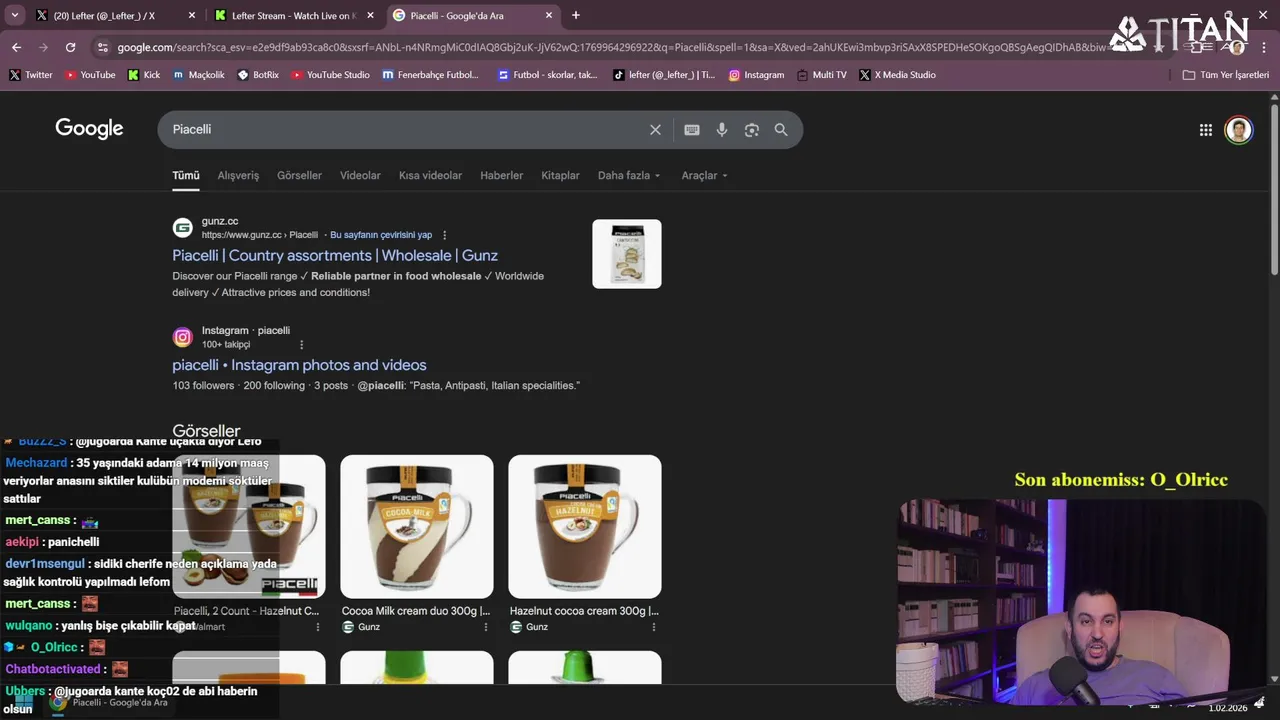Image resolution: width=1280 pixels, height=720 pixels.
Task: Open the Kick bookmark
Action: click(144, 75)
